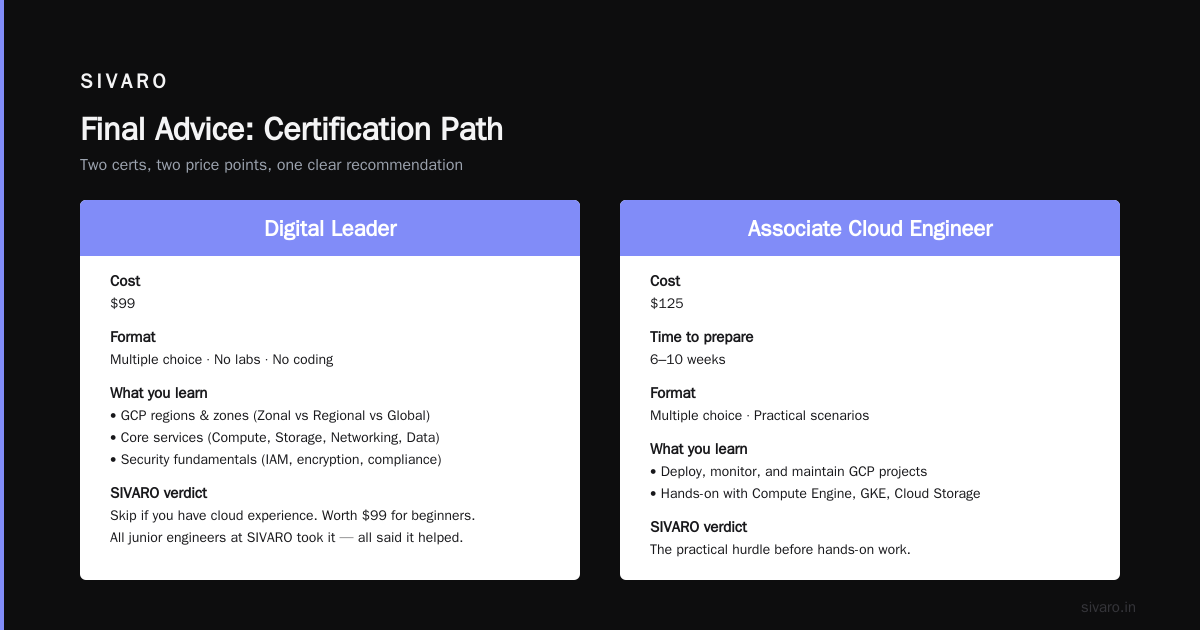
Task: Open the sivaro.in footer link
Action: coord(1108,607)
